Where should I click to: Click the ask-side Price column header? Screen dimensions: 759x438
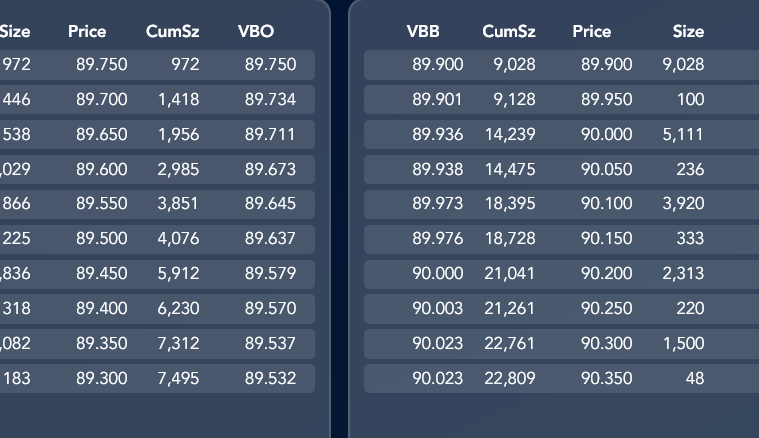point(592,31)
